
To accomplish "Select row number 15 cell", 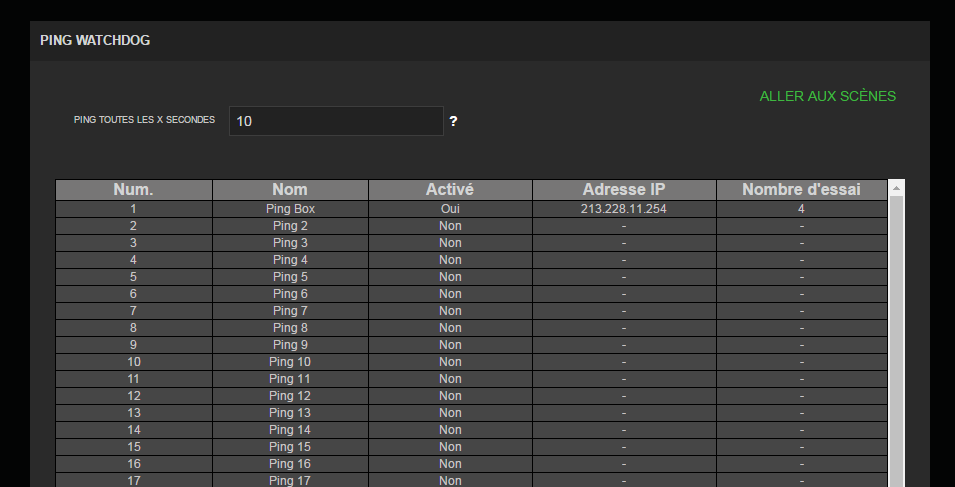I will point(133,447).
